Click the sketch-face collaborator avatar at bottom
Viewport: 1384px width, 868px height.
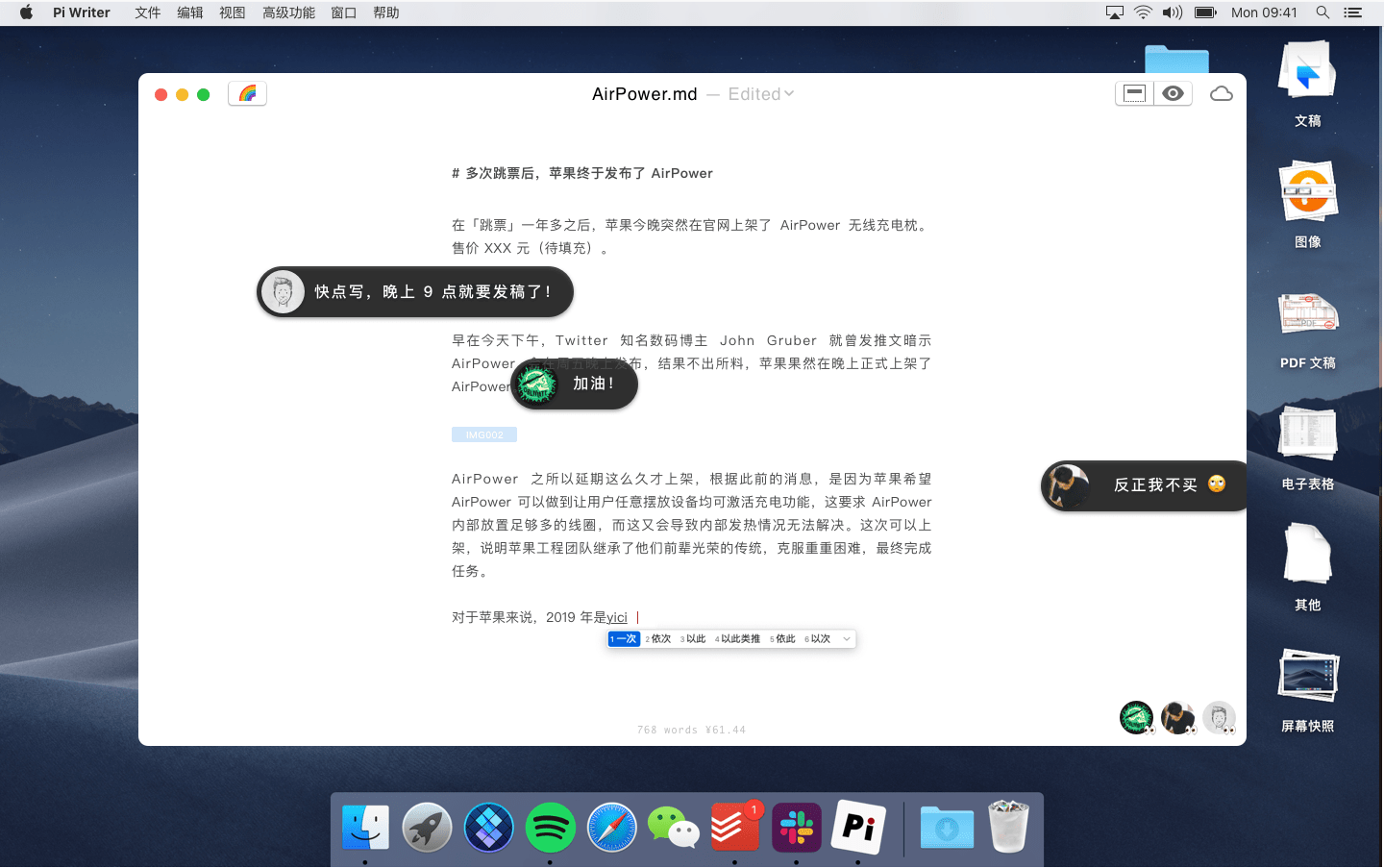pos(1219,717)
